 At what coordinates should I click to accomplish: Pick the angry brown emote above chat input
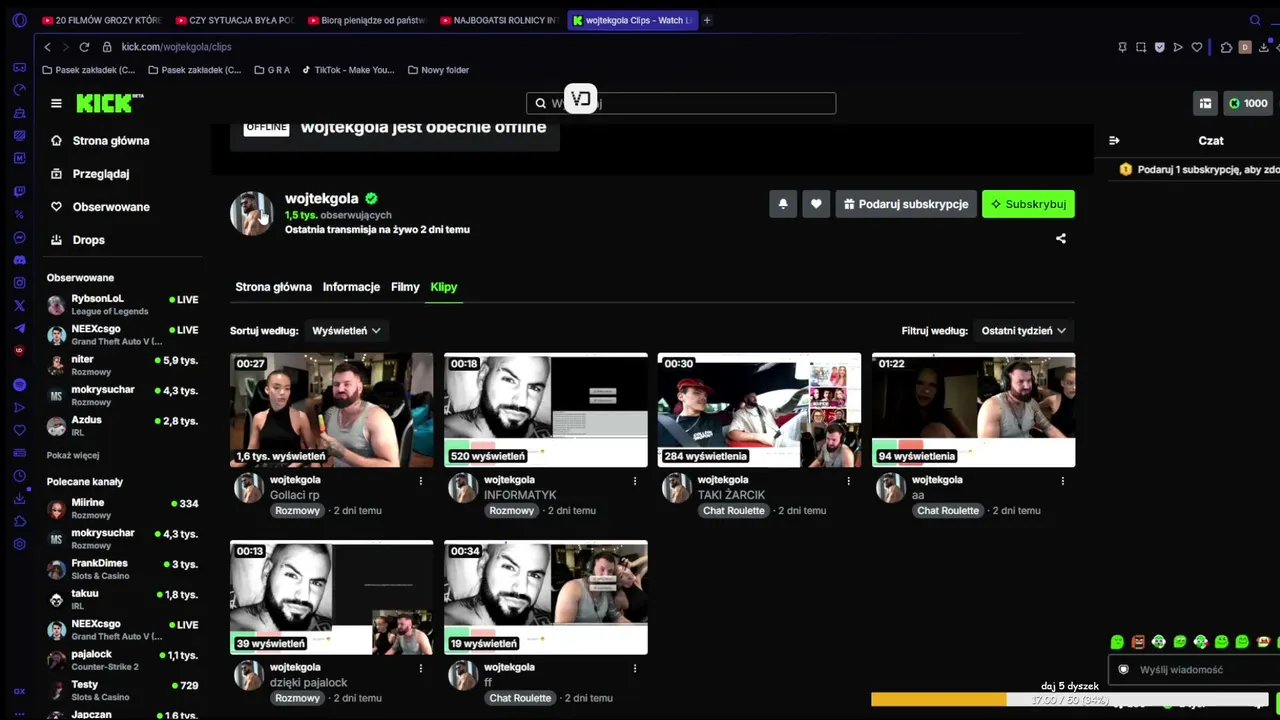[x=1138, y=642]
